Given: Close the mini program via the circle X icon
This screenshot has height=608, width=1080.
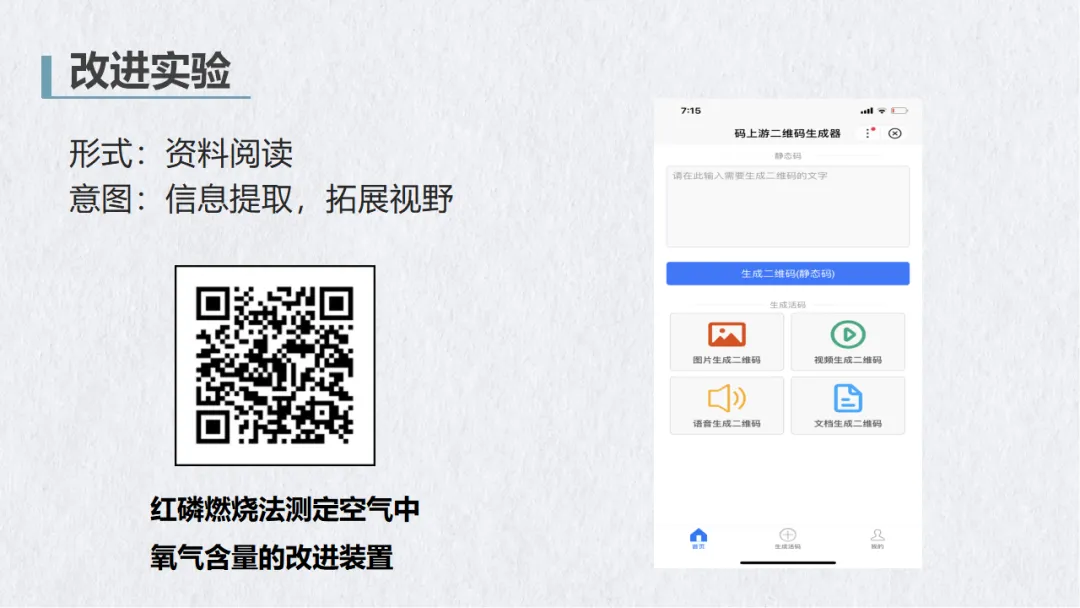Looking at the screenshot, I should pyautogui.click(x=895, y=133).
